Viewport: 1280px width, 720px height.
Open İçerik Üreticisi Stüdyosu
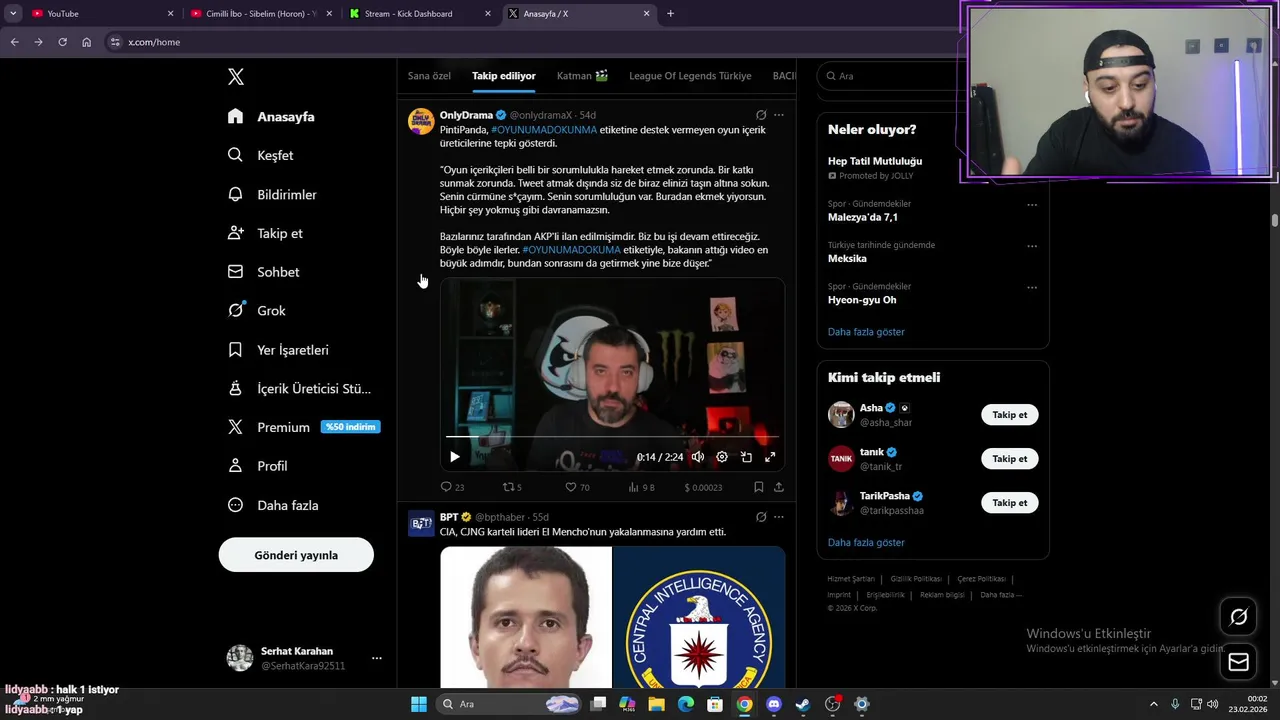[299, 388]
